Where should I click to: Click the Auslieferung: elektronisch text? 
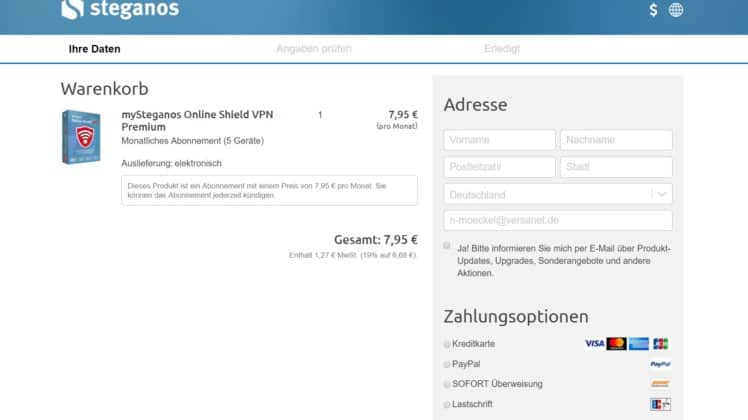[171, 163]
